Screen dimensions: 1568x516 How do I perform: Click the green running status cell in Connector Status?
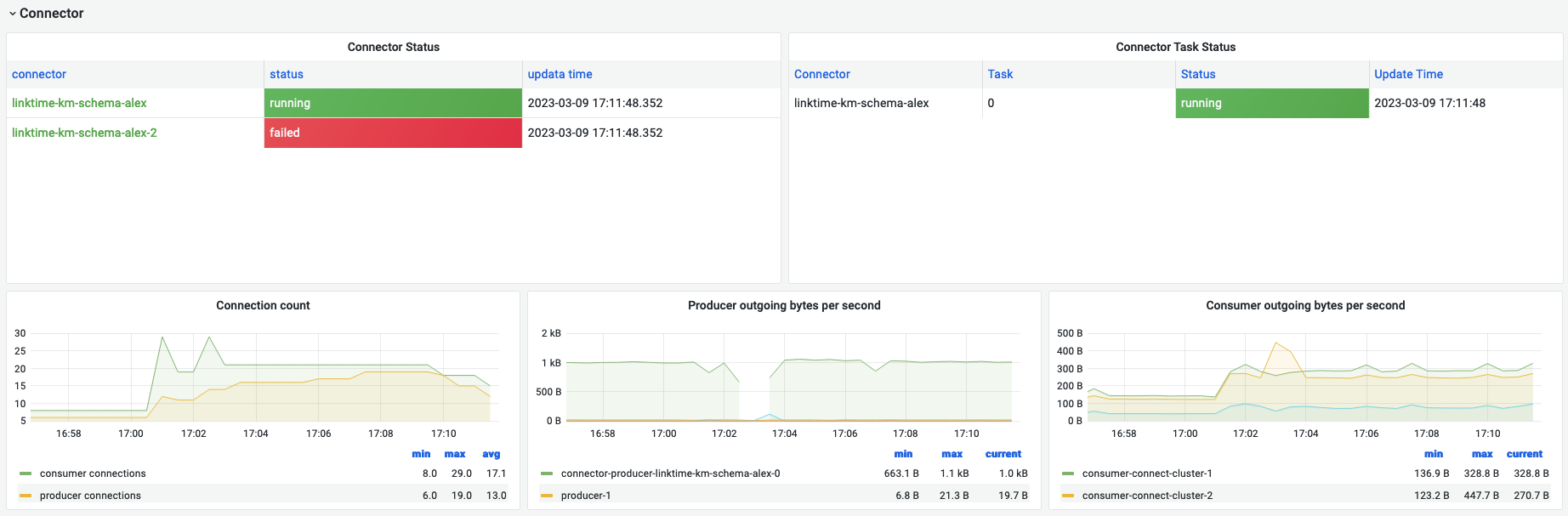click(x=393, y=103)
